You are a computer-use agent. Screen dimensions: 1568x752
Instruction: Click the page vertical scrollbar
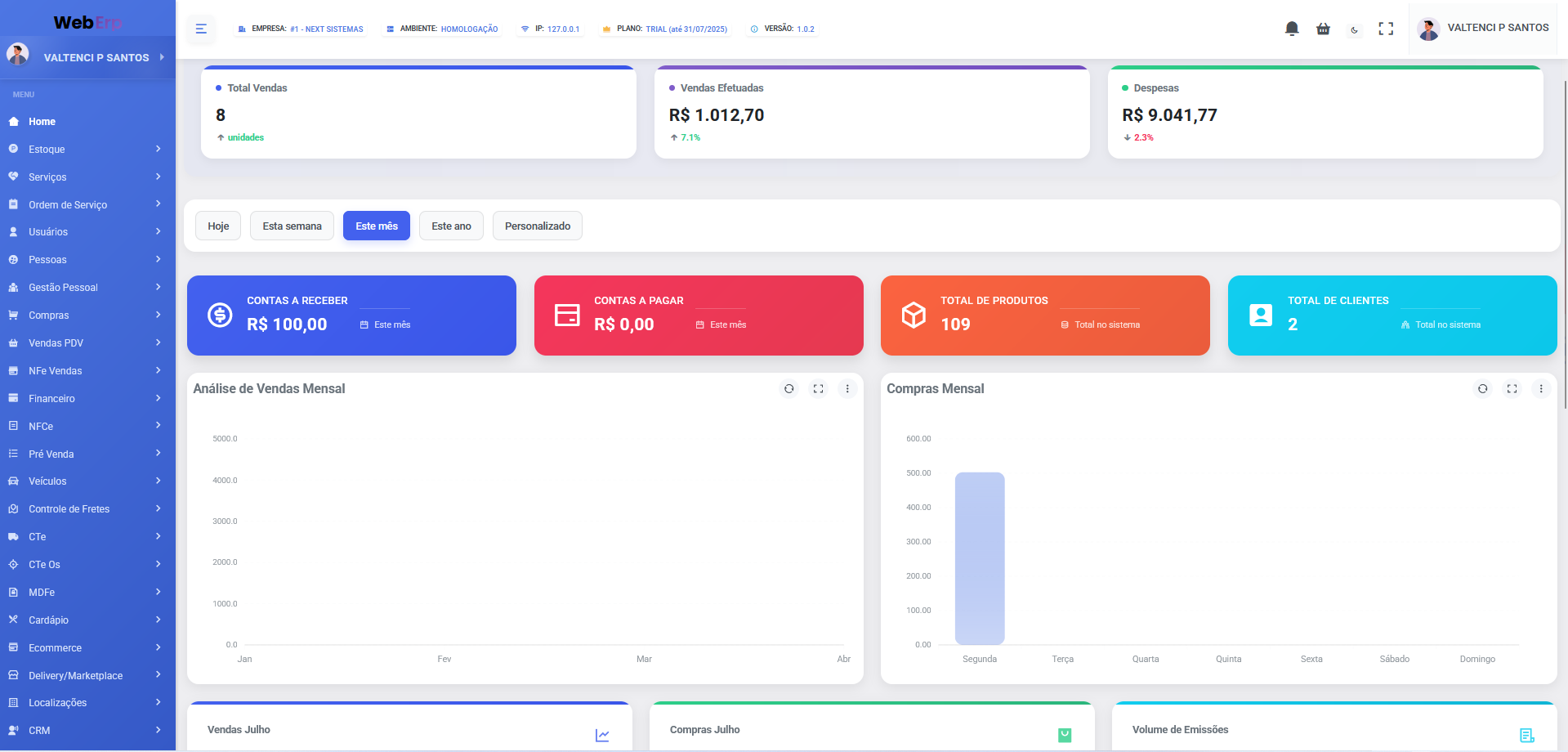click(1565, 245)
